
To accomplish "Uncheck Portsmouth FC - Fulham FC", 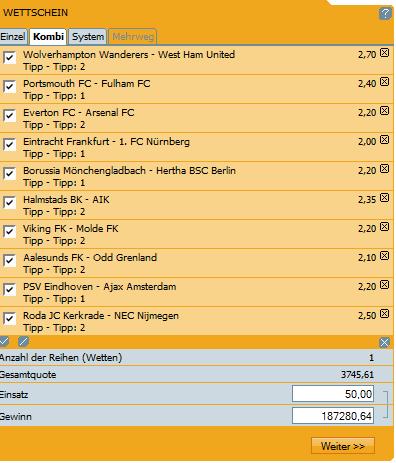I will 10,86.
